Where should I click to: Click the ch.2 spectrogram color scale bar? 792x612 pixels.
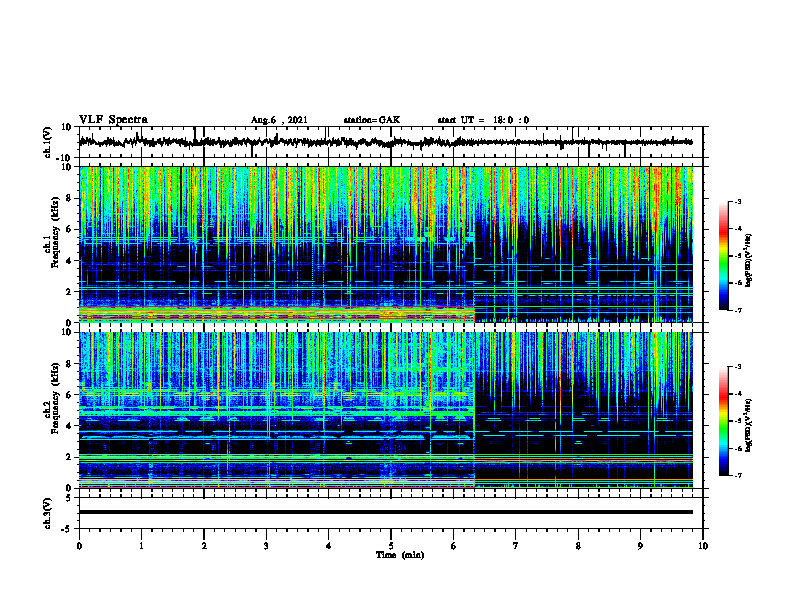[x=723, y=421]
